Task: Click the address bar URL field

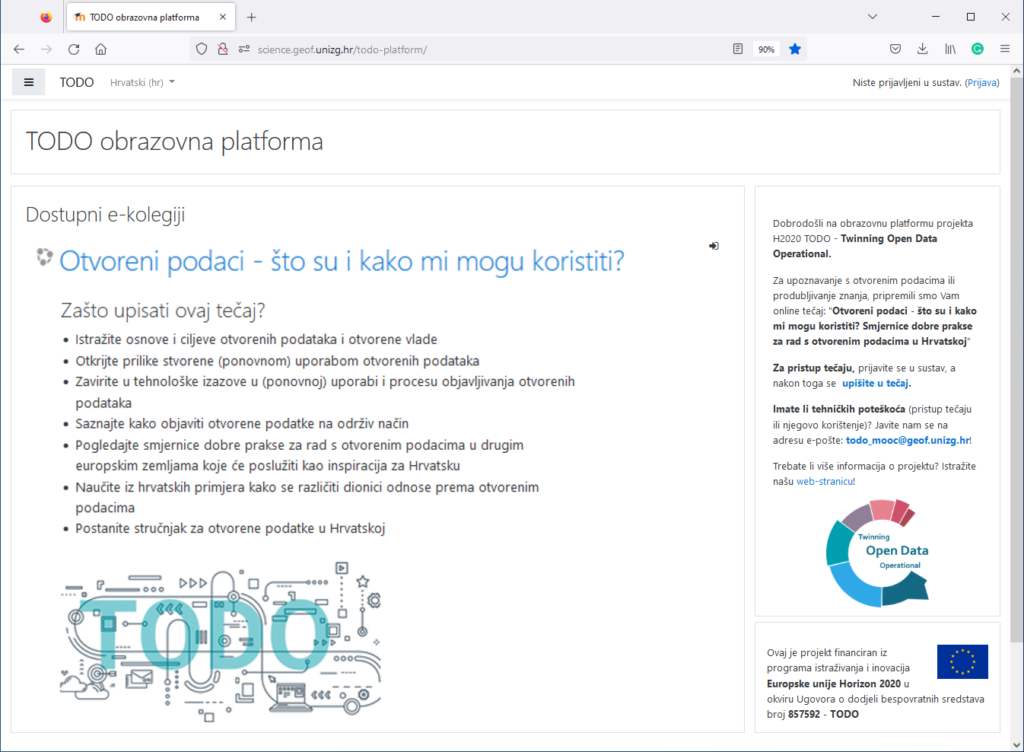Action: click(480, 49)
